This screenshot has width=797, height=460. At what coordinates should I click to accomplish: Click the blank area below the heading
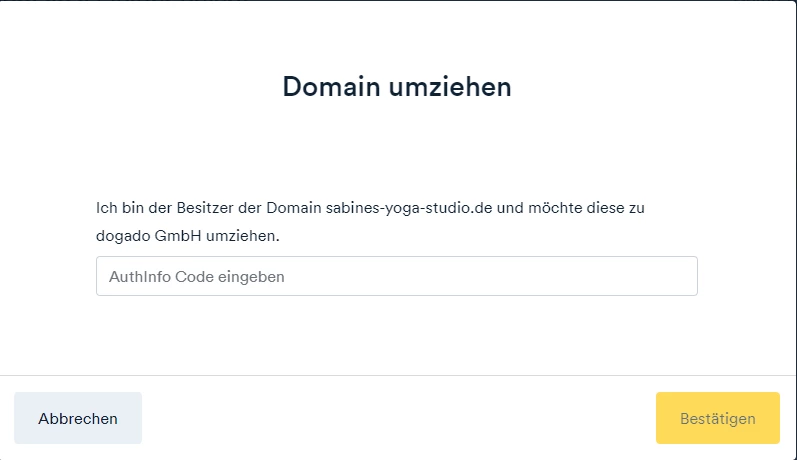pyautogui.click(x=396, y=147)
